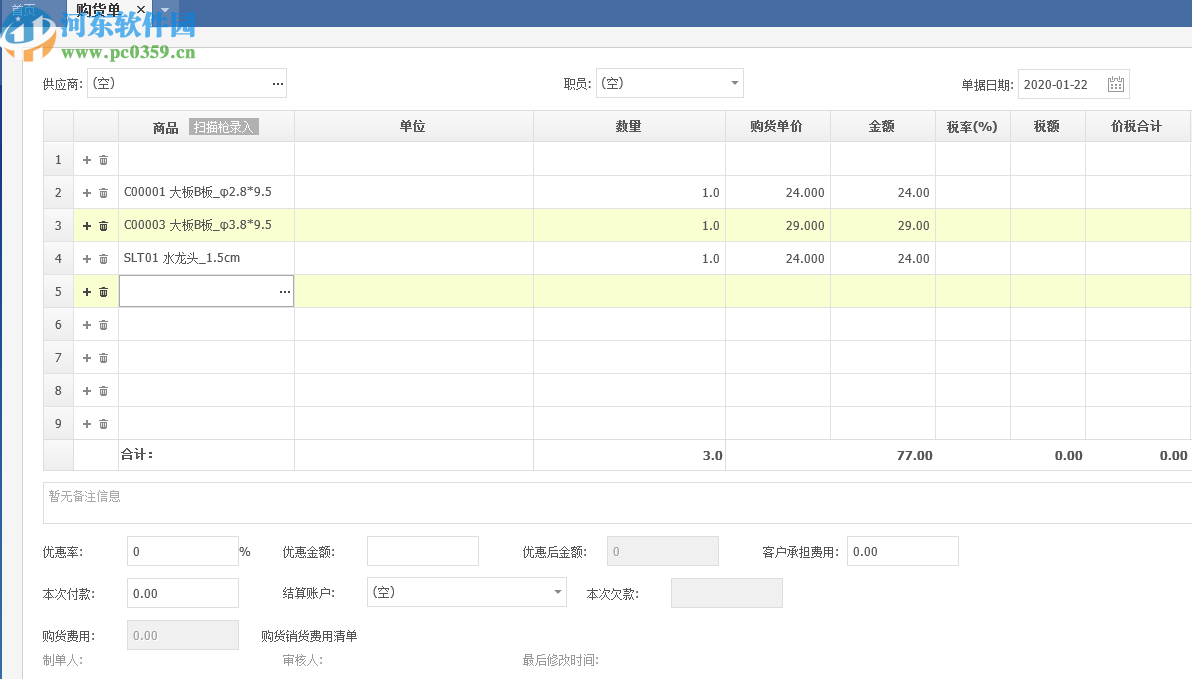Screen dimensions: 1192x679
Task: Delete the SLT01 row with its trash icon
Action: (103, 258)
